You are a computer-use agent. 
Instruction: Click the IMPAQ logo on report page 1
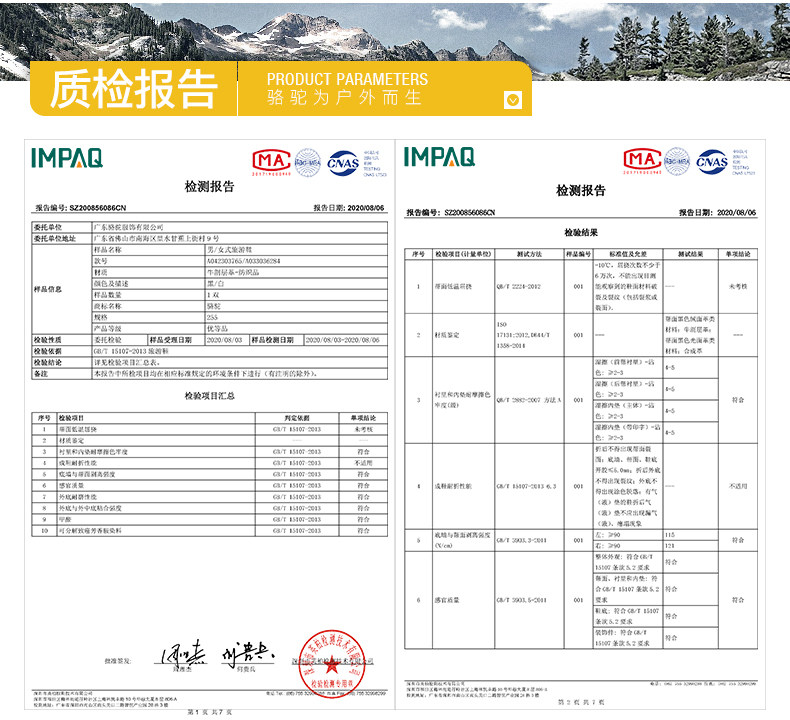[x=67, y=158]
